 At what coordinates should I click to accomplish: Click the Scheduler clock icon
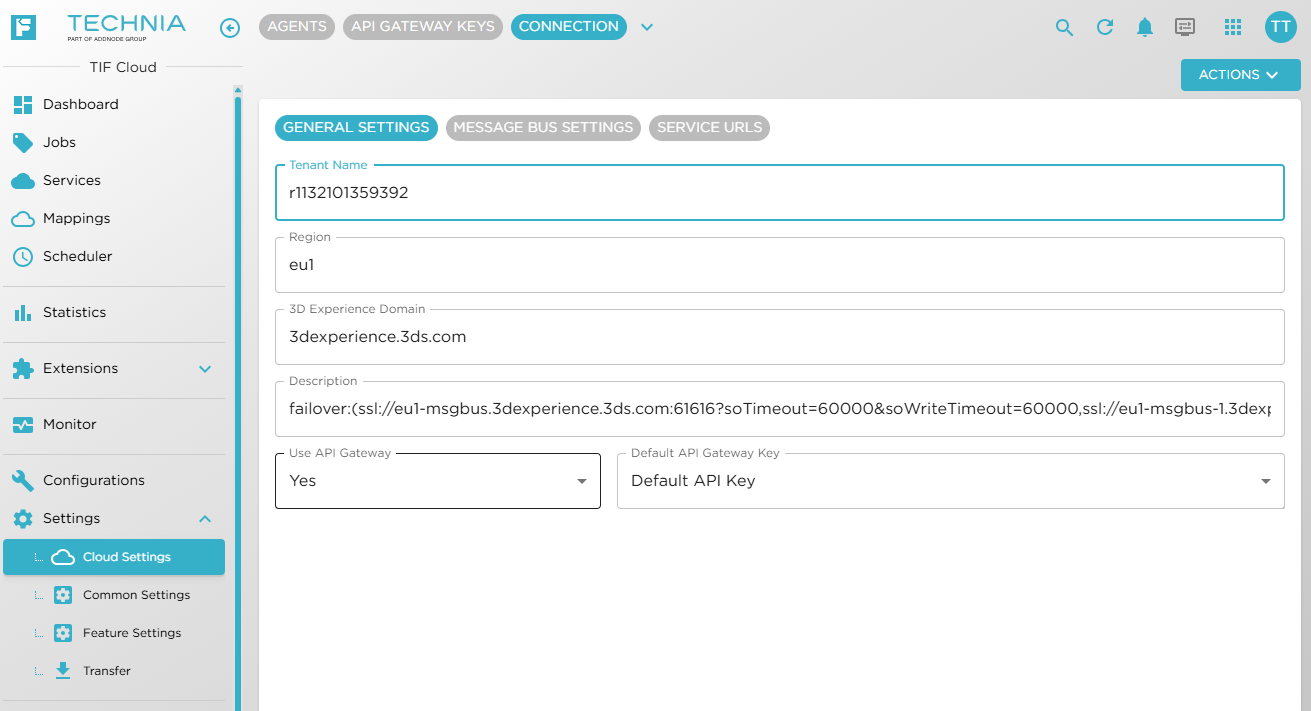pyautogui.click(x=23, y=257)
